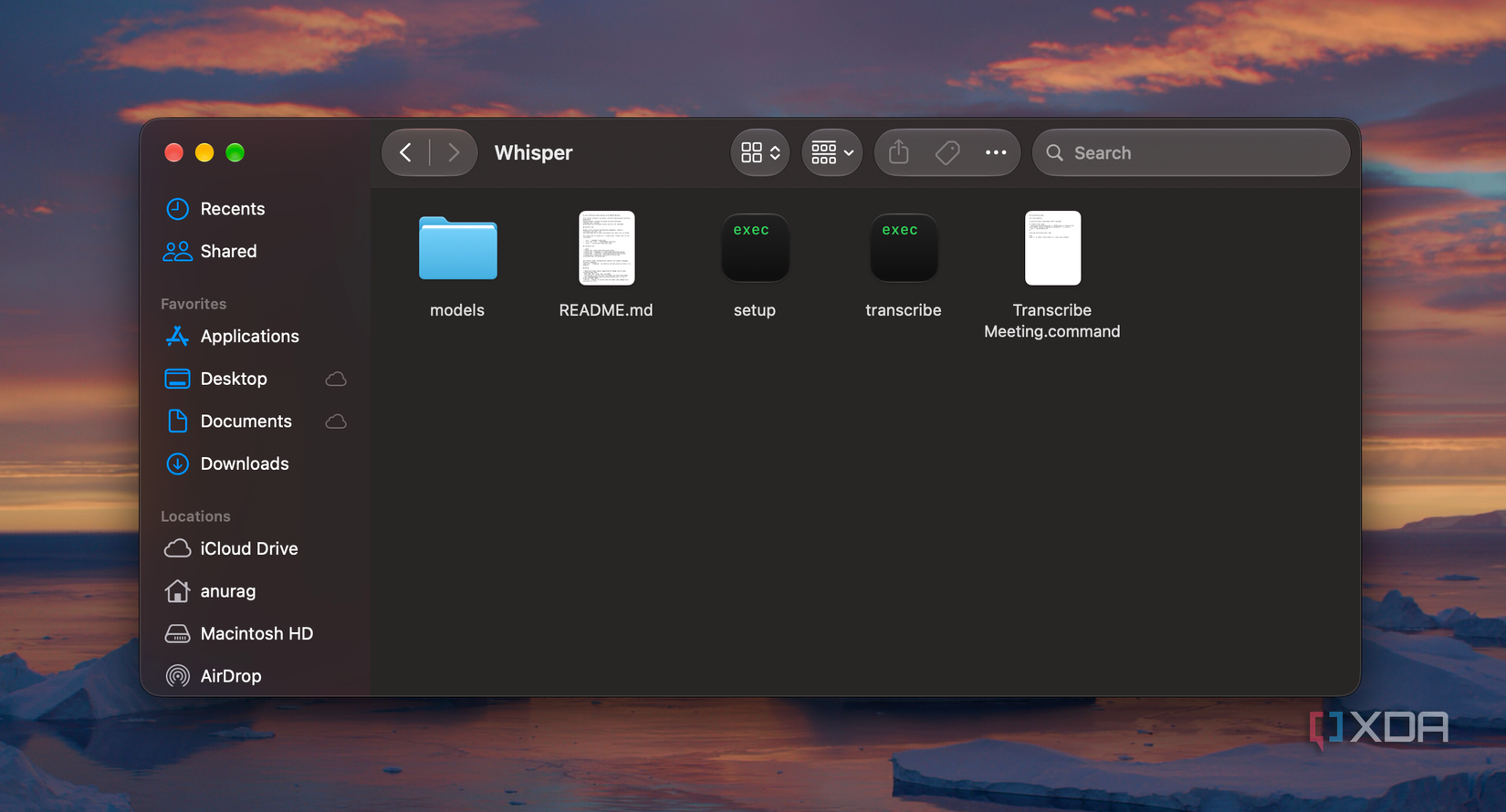1506x812 pixels.
Task: Select the models folder icon
Action: tap(458, 248)
